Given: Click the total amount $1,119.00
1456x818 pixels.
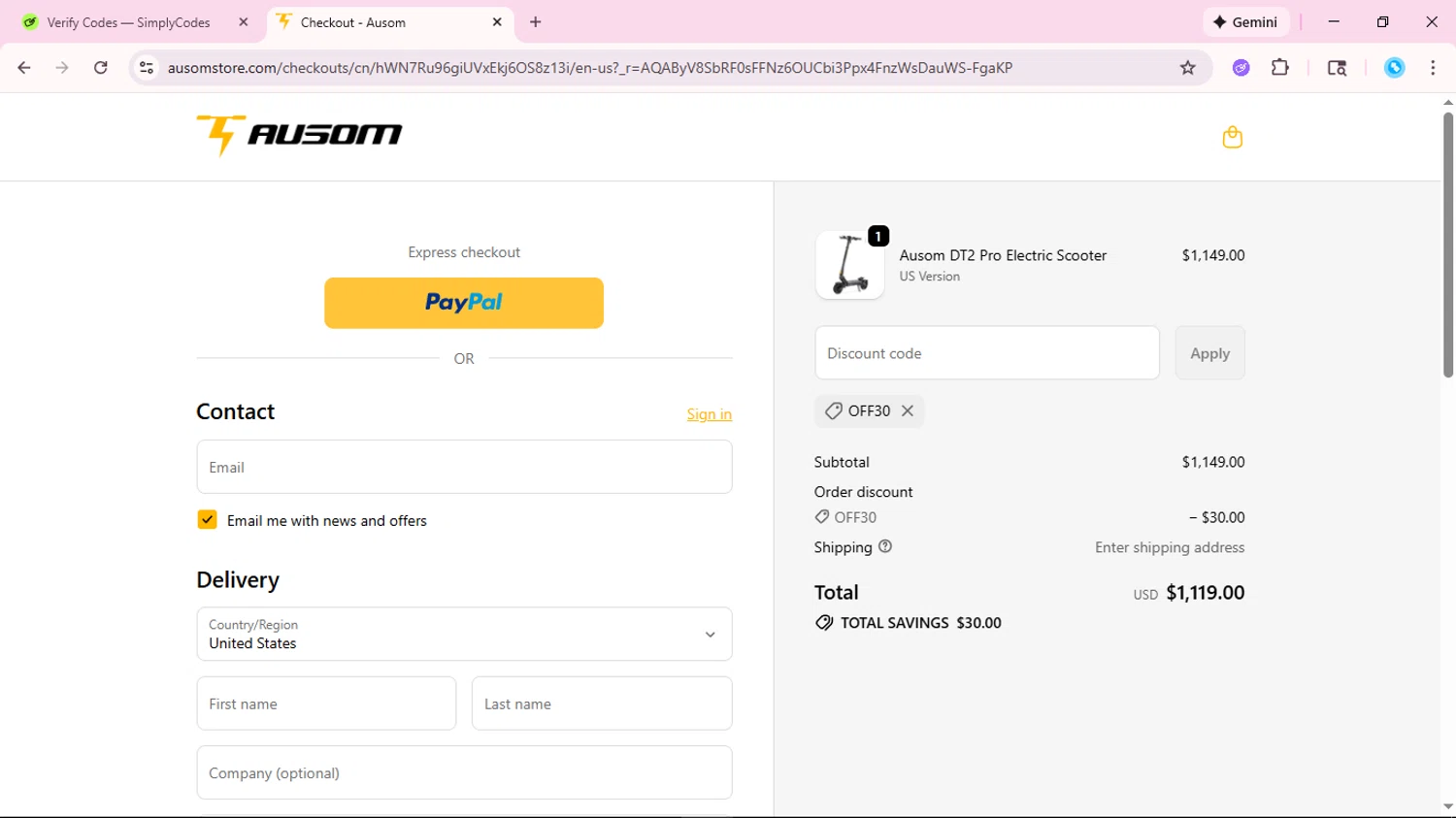Looking at the screenshot, I should coord(1205,593).
